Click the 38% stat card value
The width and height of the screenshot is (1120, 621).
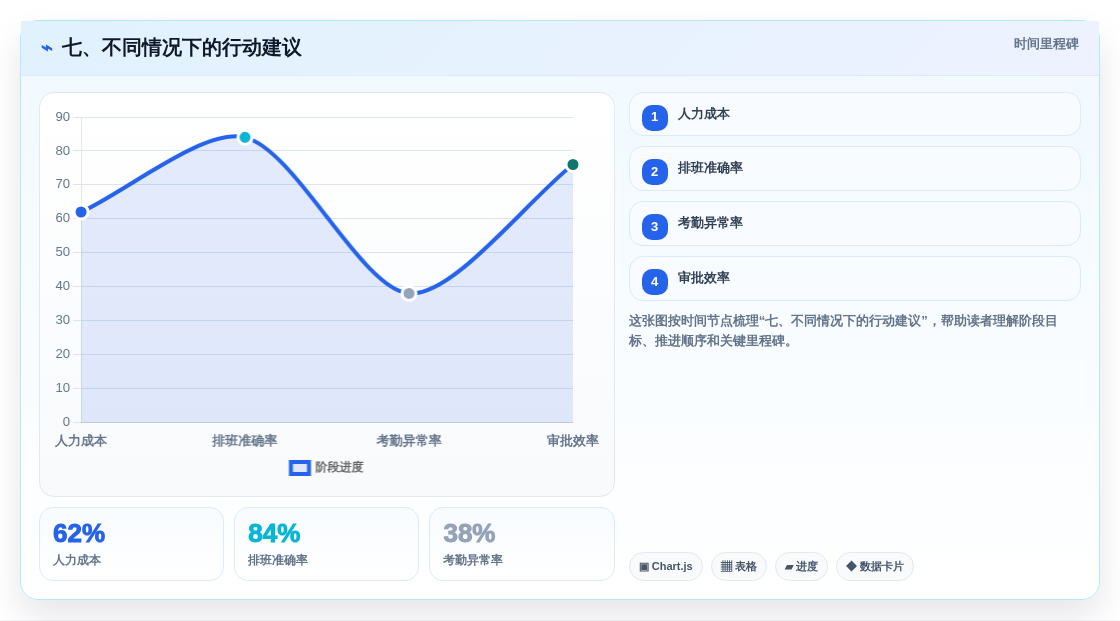469,534
